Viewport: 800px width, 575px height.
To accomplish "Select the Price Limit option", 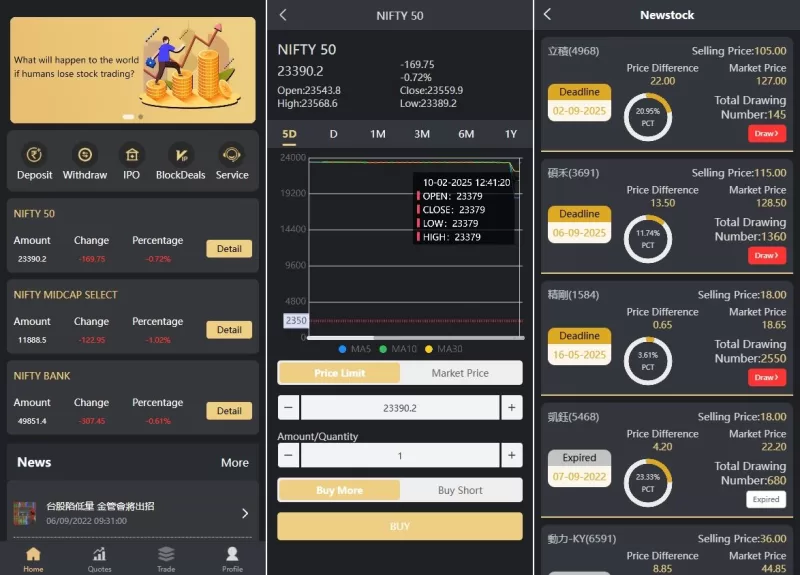I will pyautogui.click(x=339, y=373).
